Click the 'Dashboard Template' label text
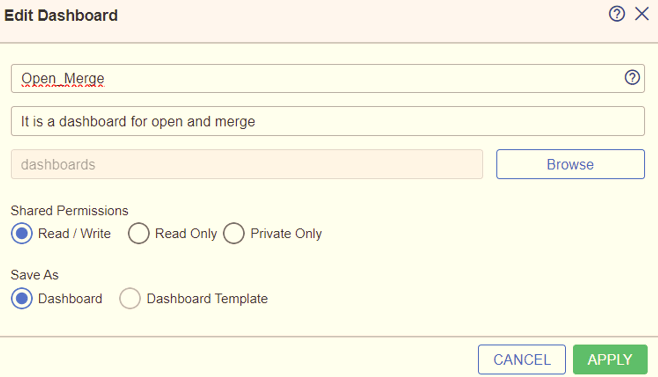658x377 pixels. (207, 298)
